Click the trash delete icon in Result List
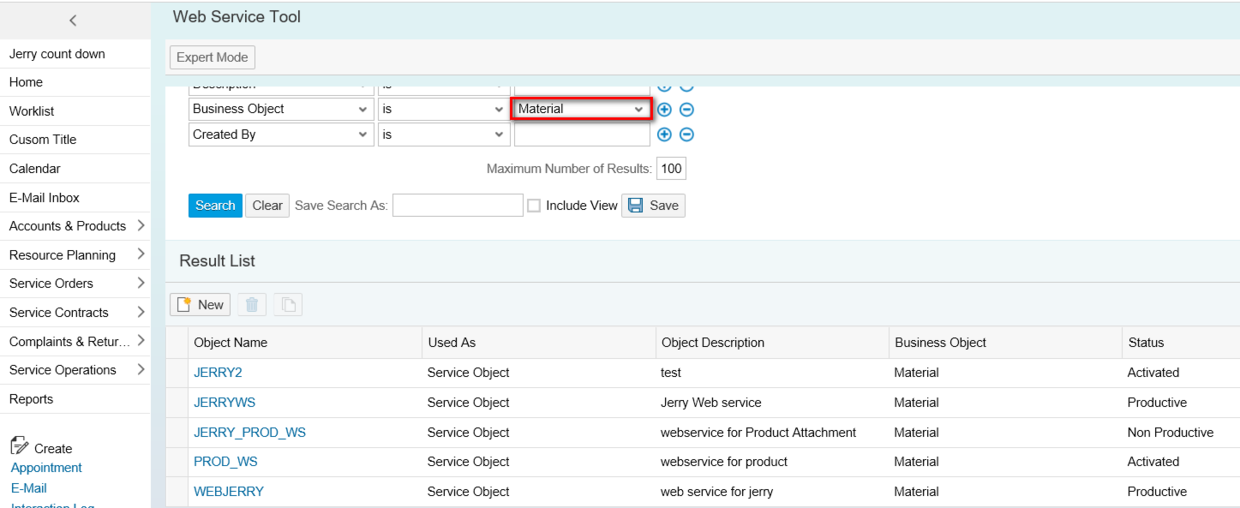Image resolution: width=1240 pixels, height=508 pixels. click(x=252, y=305)
